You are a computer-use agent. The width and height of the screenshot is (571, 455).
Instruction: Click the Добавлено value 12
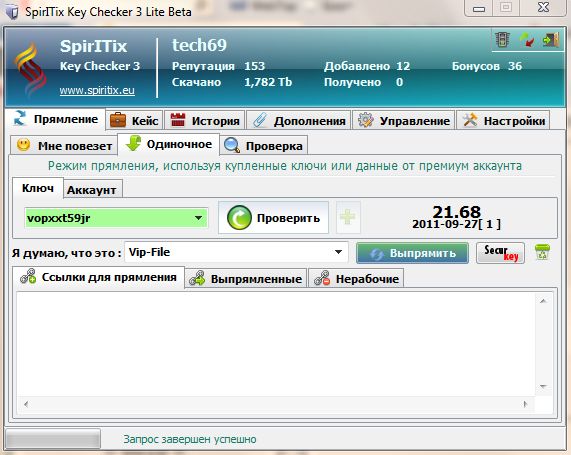403,66
